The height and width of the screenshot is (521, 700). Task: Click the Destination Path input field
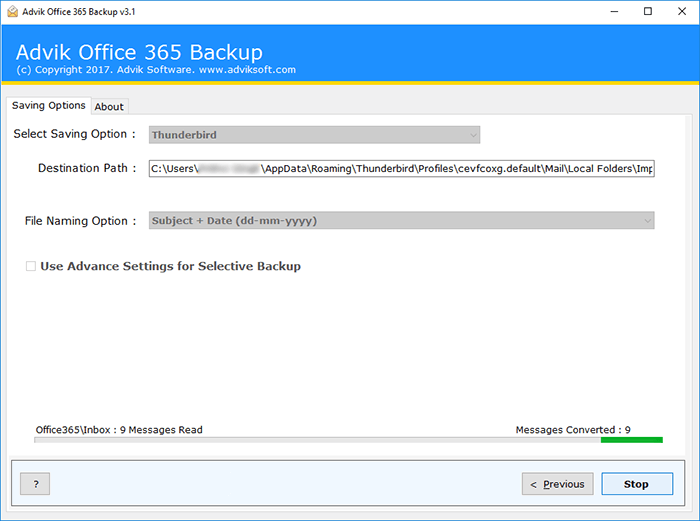(x=402, y=169)
